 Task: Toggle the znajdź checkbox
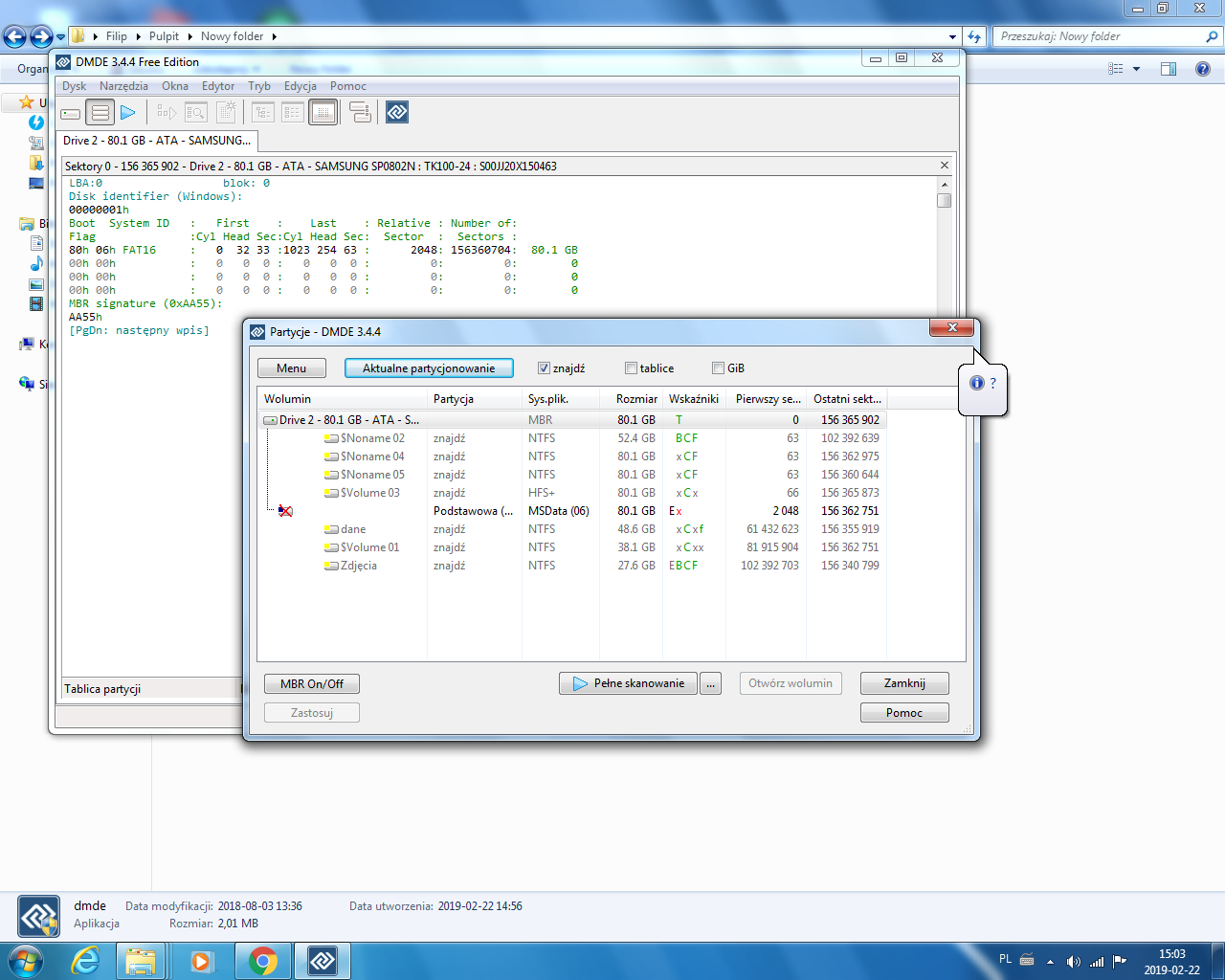click(544, 368)
